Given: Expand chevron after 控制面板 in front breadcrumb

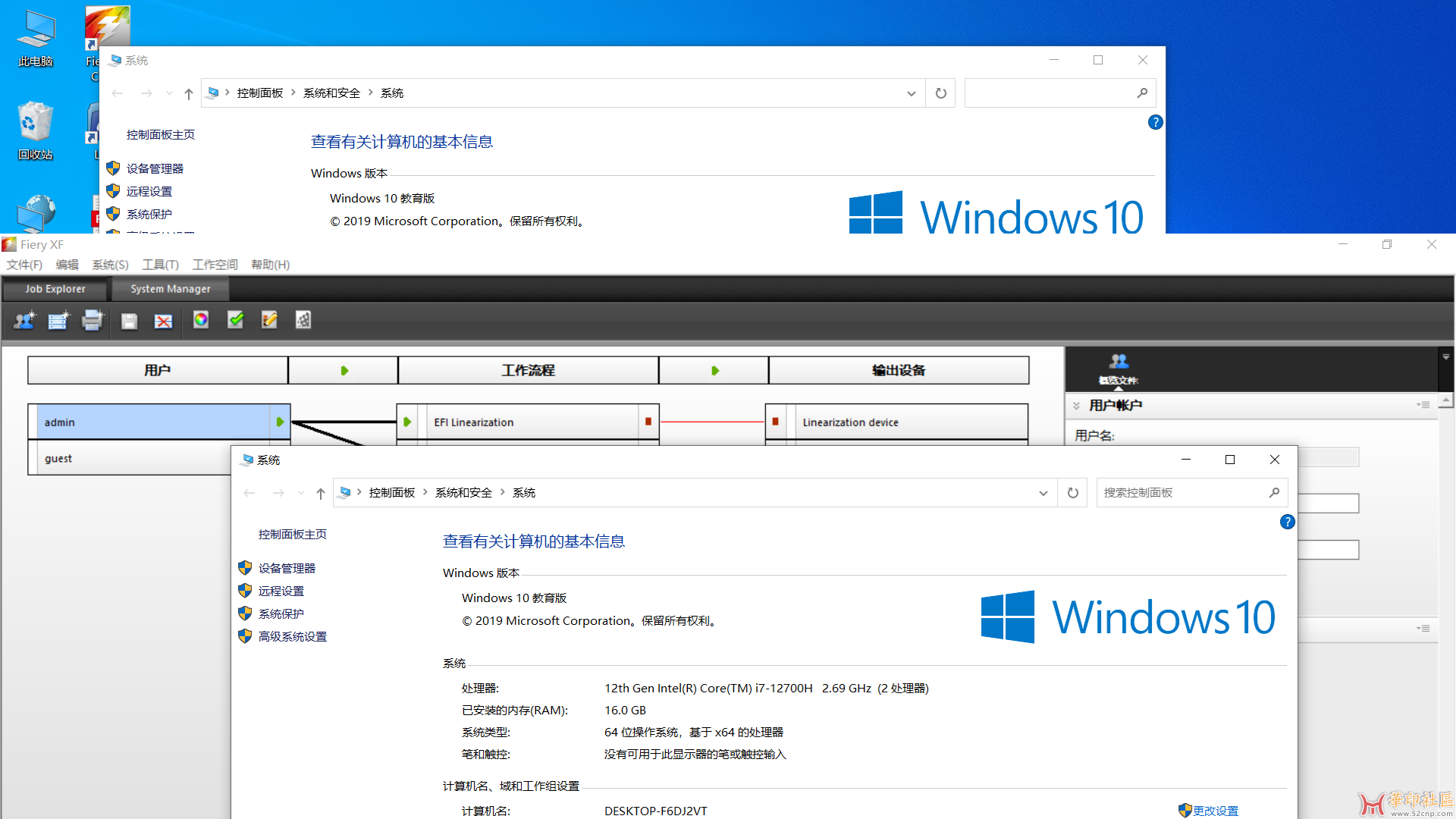Looking at the screenshot, I should coord(425,492).
